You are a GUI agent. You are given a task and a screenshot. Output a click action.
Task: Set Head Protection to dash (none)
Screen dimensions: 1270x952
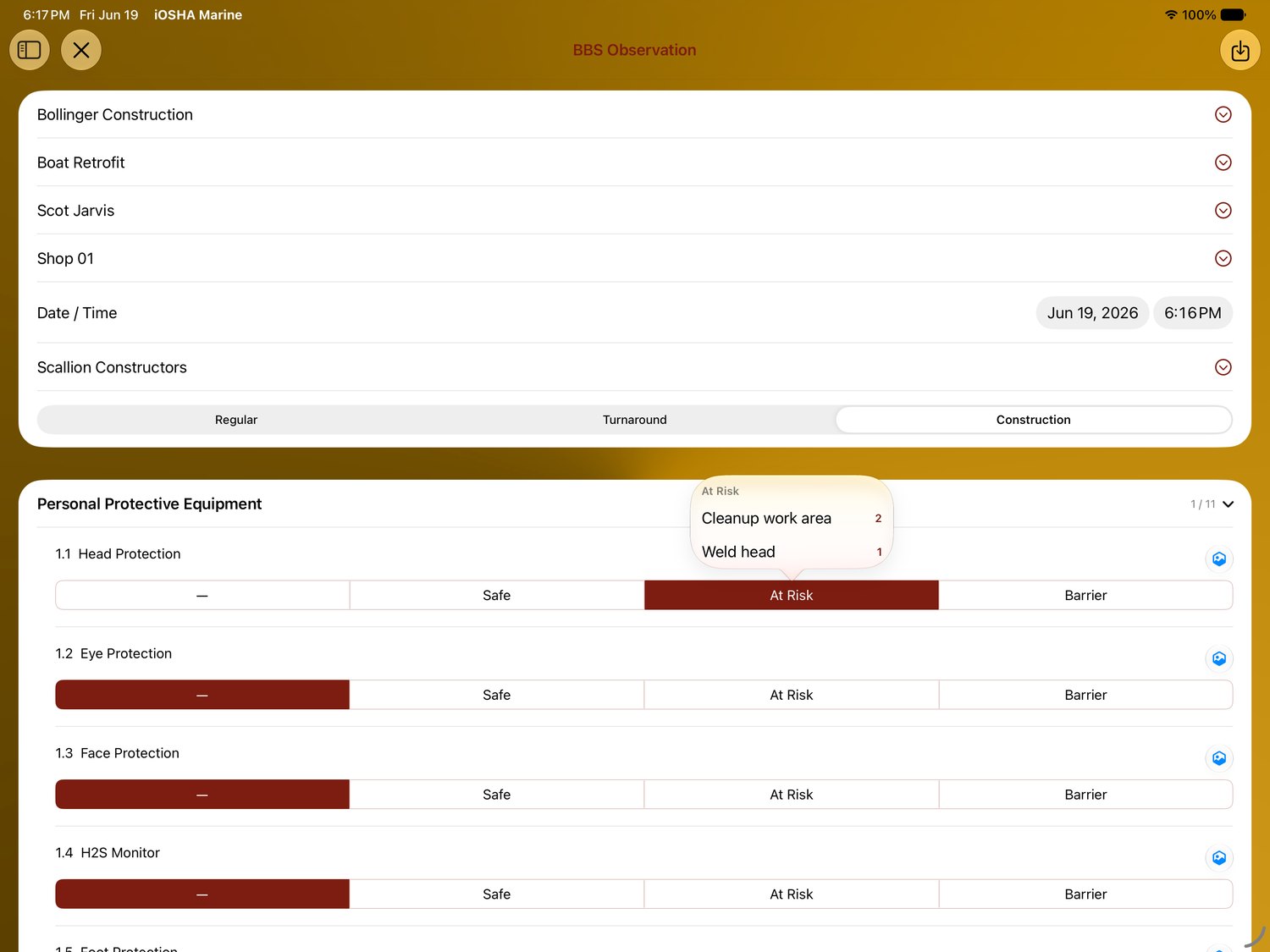pos(202,595)
